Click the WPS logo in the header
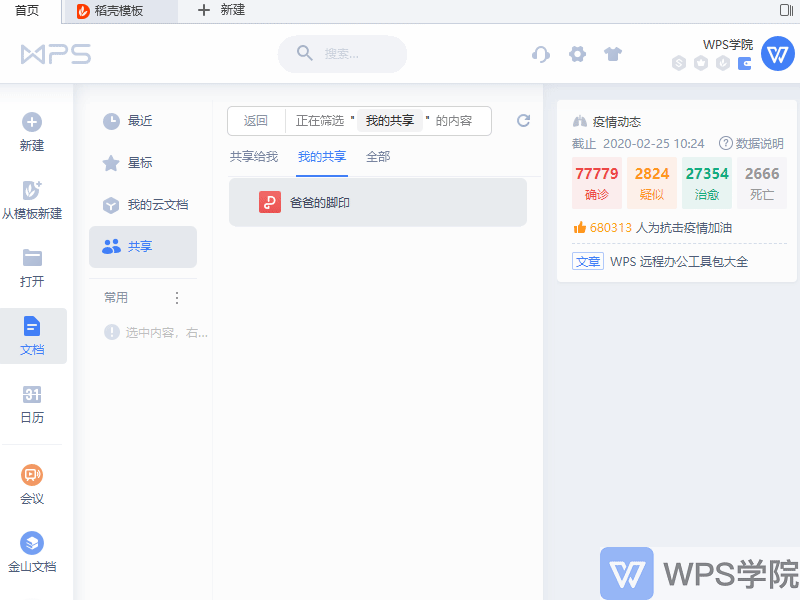Image resolution: width=800 pixels, height=600 pixels. pos(56,54)
